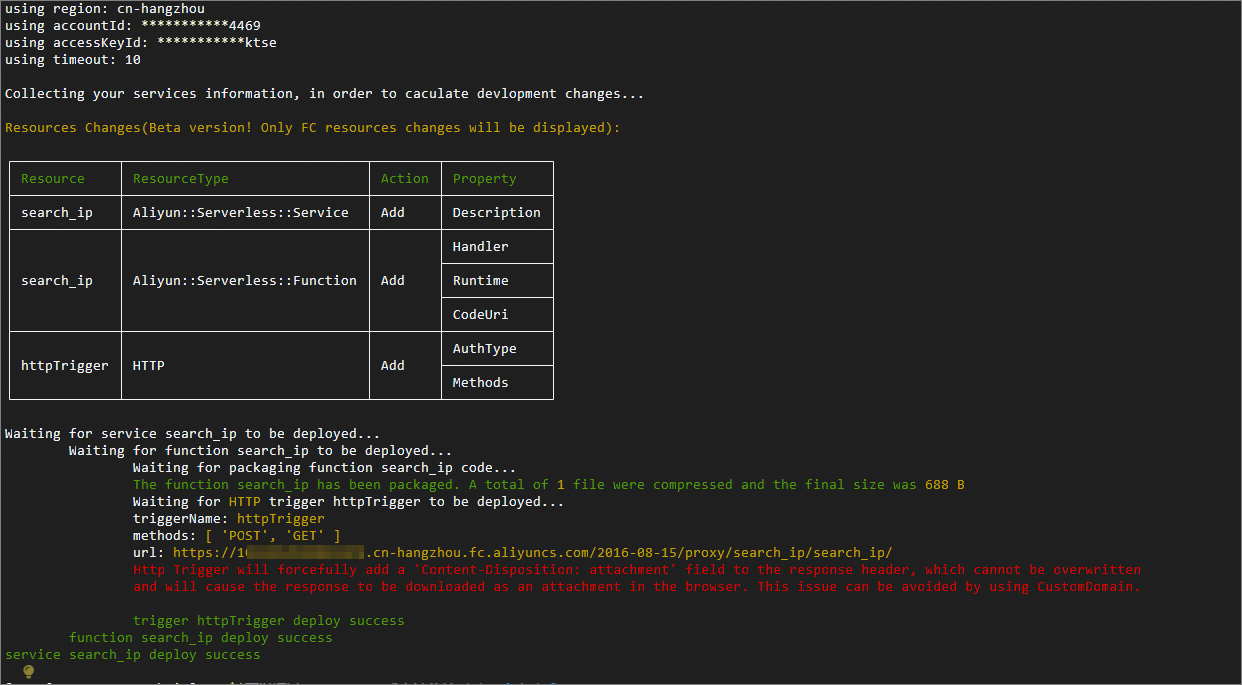Click the 'Description' property cell
The height and width of the screenshot is (685, 1242).
(497, 213)
